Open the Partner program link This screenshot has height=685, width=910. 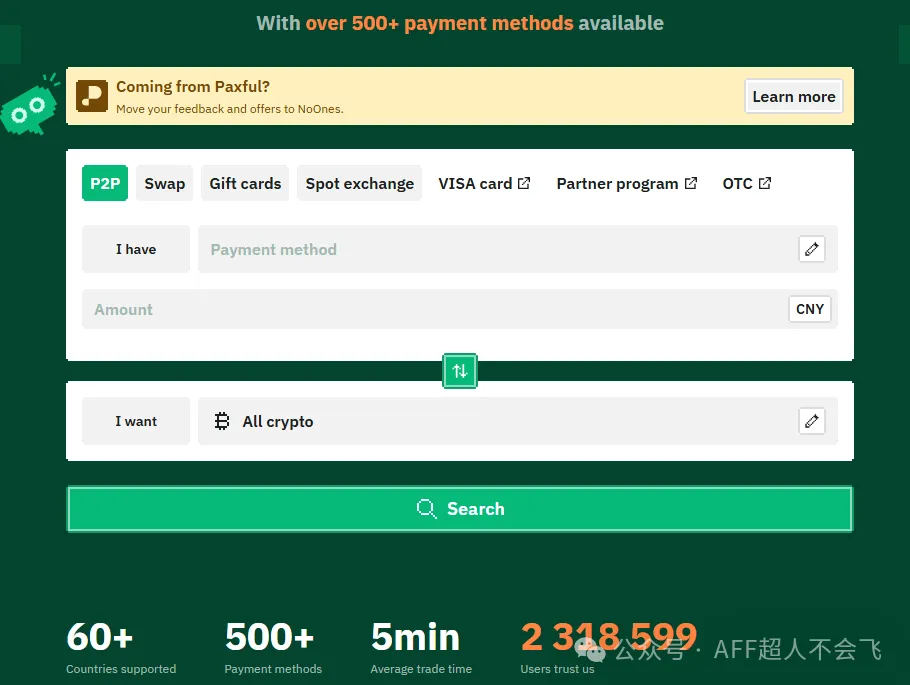tap(626, 183)
